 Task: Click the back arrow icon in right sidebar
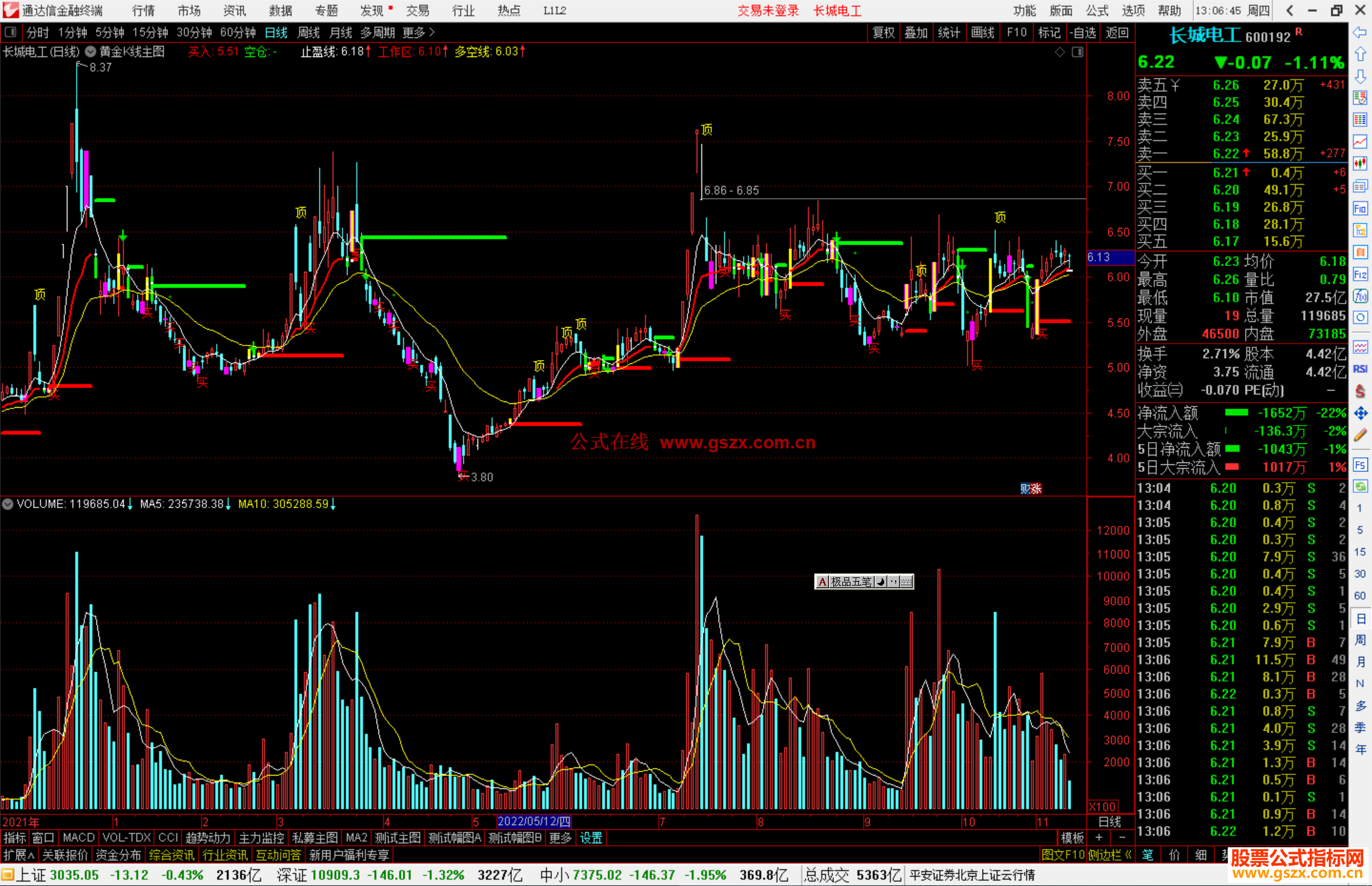coord(1360,32)
